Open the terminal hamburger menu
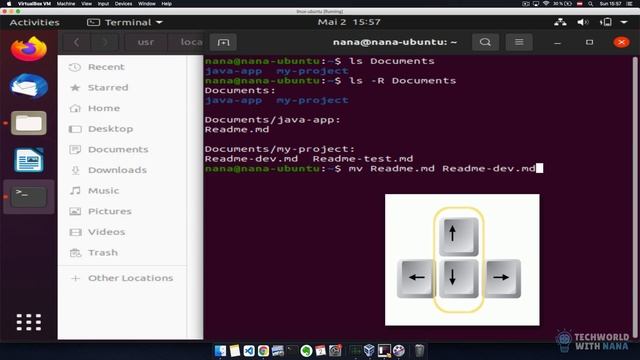The width and height of the screenshot is (640, 360). [x=519, y=42]
